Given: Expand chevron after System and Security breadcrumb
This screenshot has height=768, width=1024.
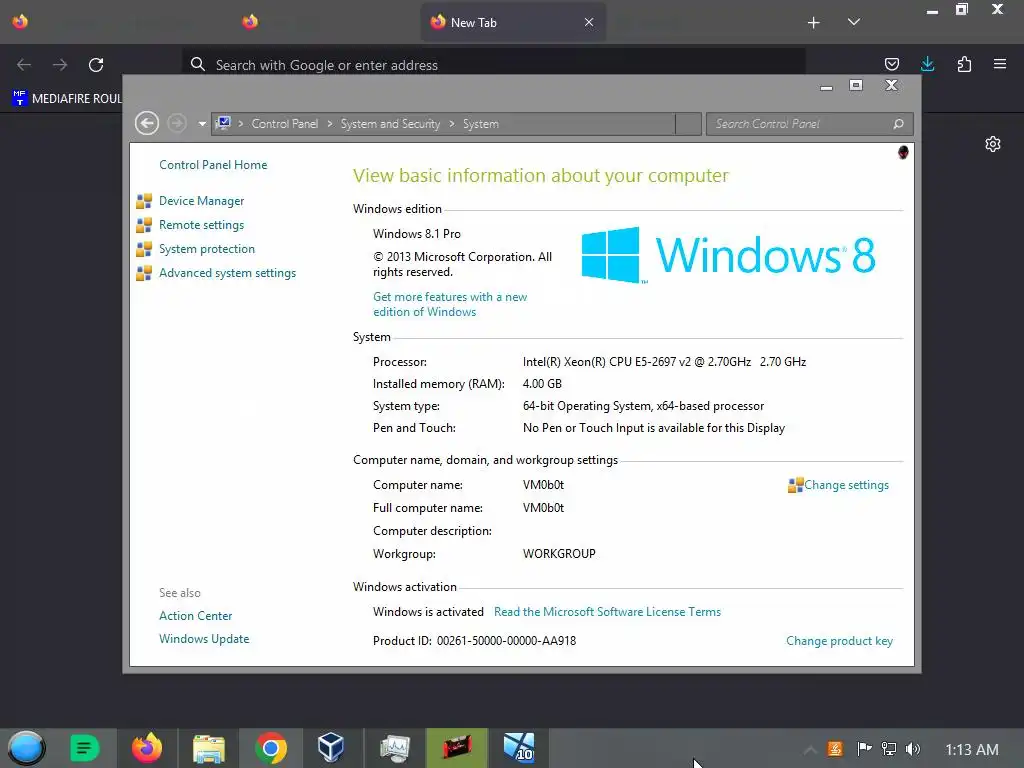Looking at the screenshot, I should [x=452, y=123].
